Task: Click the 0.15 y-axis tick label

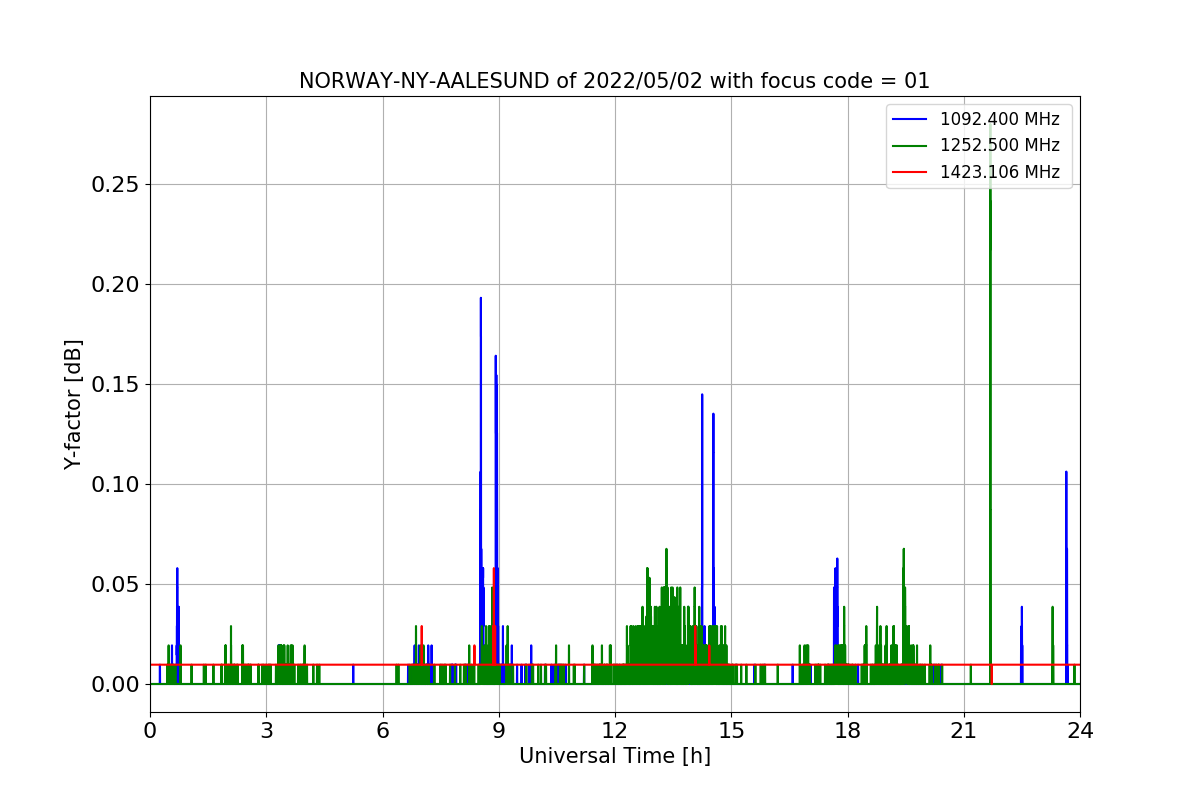Action: [x=116, y=385]
